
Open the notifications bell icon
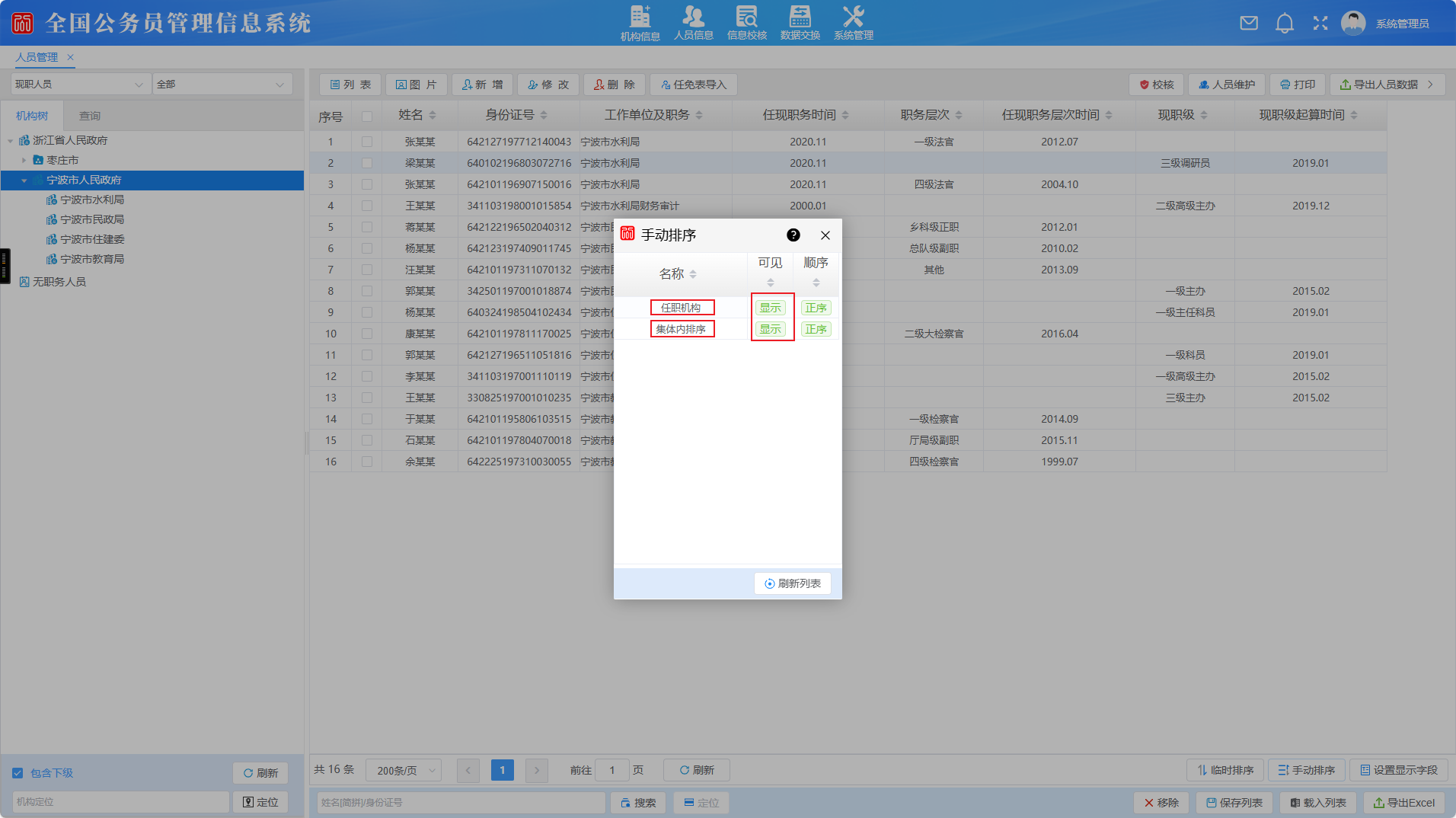point(1285,23)
